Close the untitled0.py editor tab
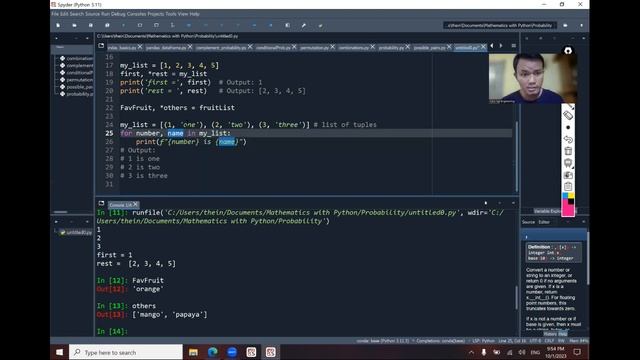Image resolution: width=640 pixels, height=360 pixels. (x=483, y=47)
